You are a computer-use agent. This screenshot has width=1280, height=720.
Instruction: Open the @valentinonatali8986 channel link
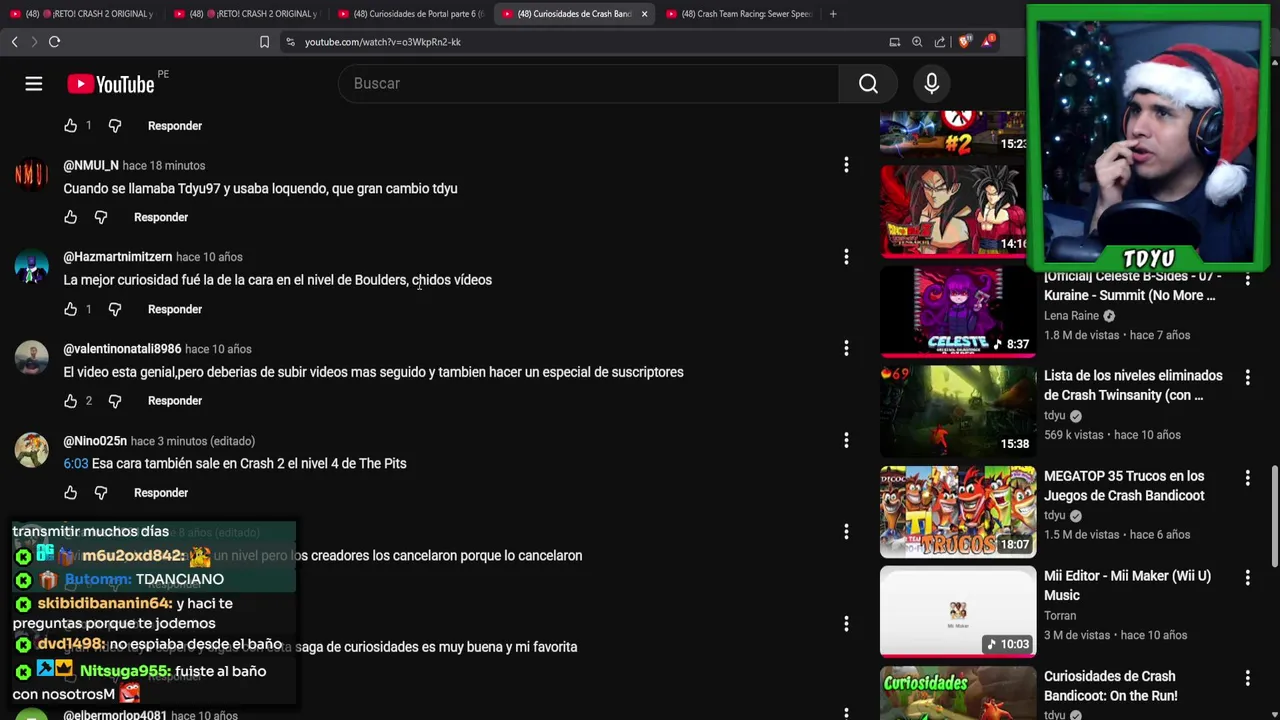click(x=122, y=349)
